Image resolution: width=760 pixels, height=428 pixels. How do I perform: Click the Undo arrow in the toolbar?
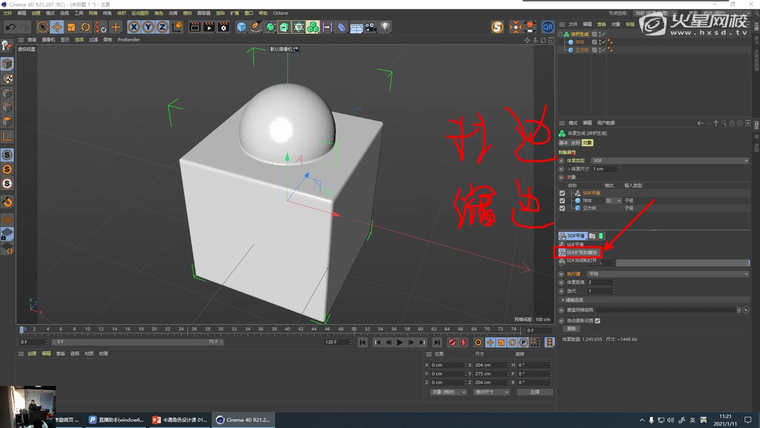pos(9,26)
